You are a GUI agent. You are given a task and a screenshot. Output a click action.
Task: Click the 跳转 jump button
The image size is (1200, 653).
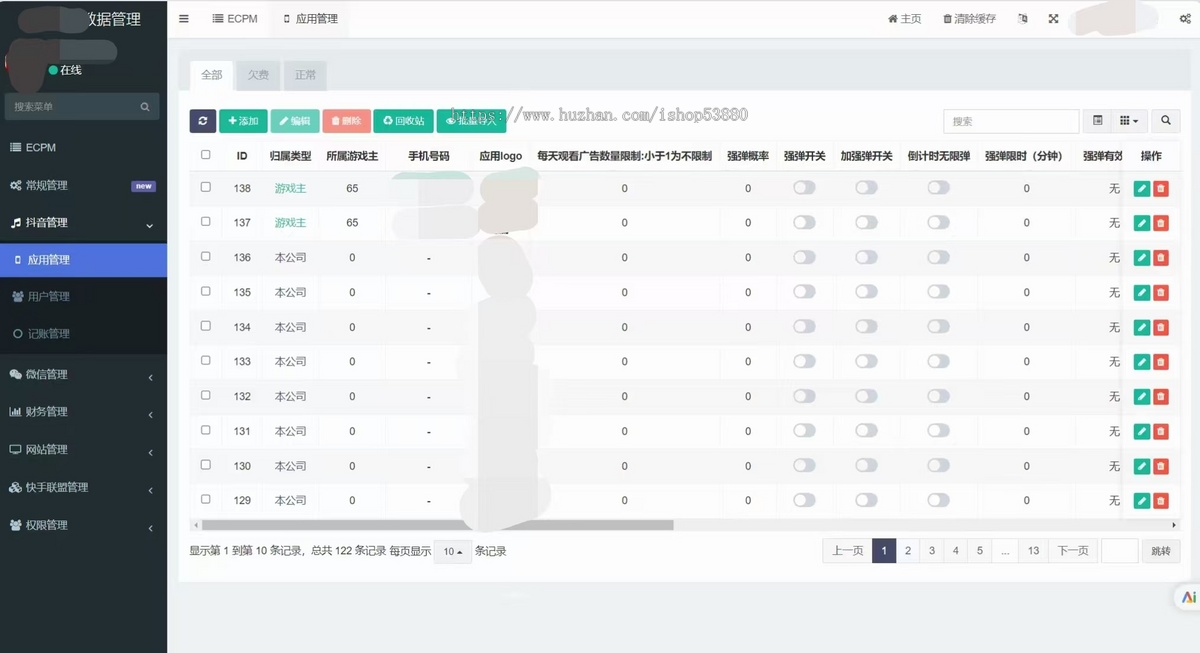(x=1160, y=551)
